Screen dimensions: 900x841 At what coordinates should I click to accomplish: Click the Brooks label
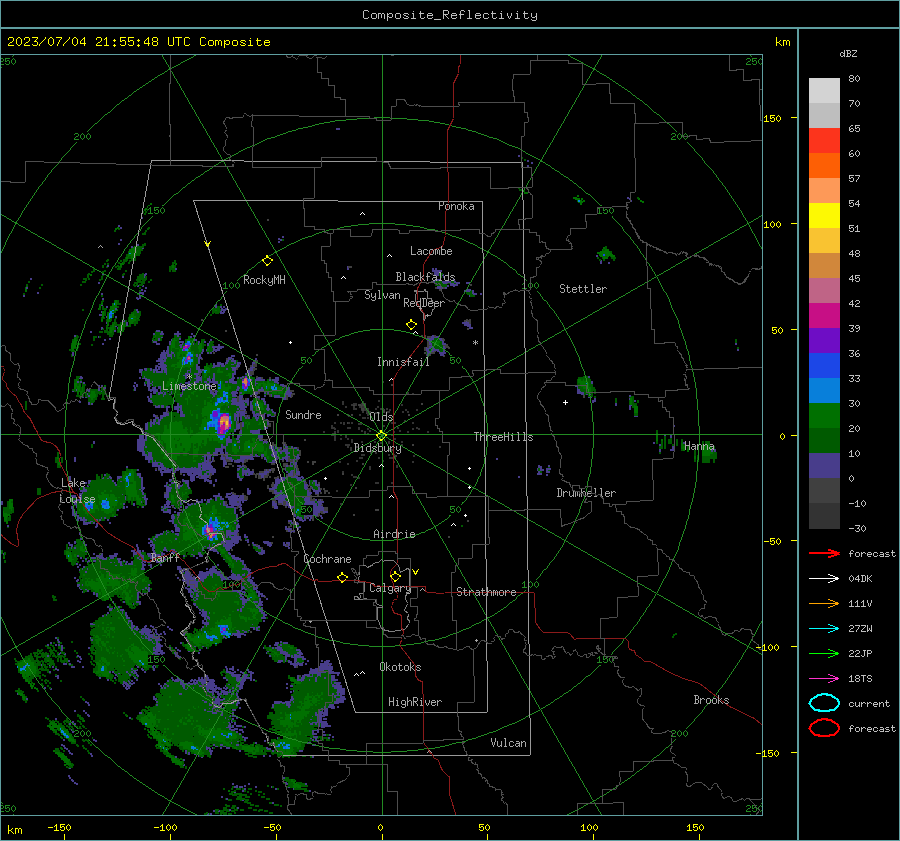click(x=711, y=700)
